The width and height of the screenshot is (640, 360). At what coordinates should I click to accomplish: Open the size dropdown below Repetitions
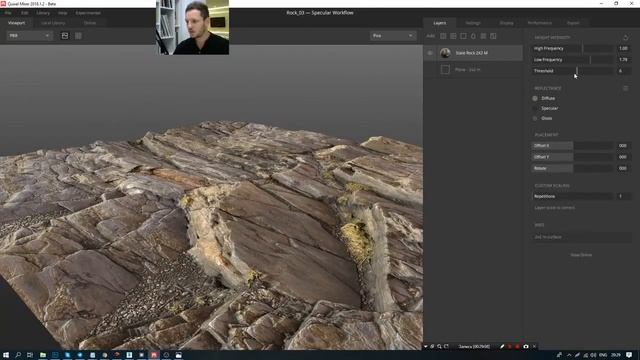[x=581, y=237]
